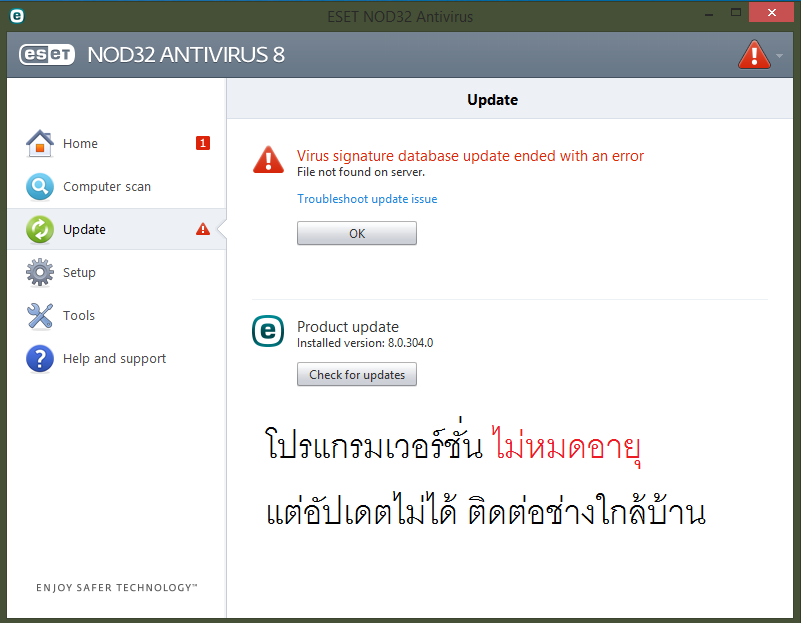The width and height of the screenshot is (801, 623).
Task: Open Help and support
Action: [116, 358]
